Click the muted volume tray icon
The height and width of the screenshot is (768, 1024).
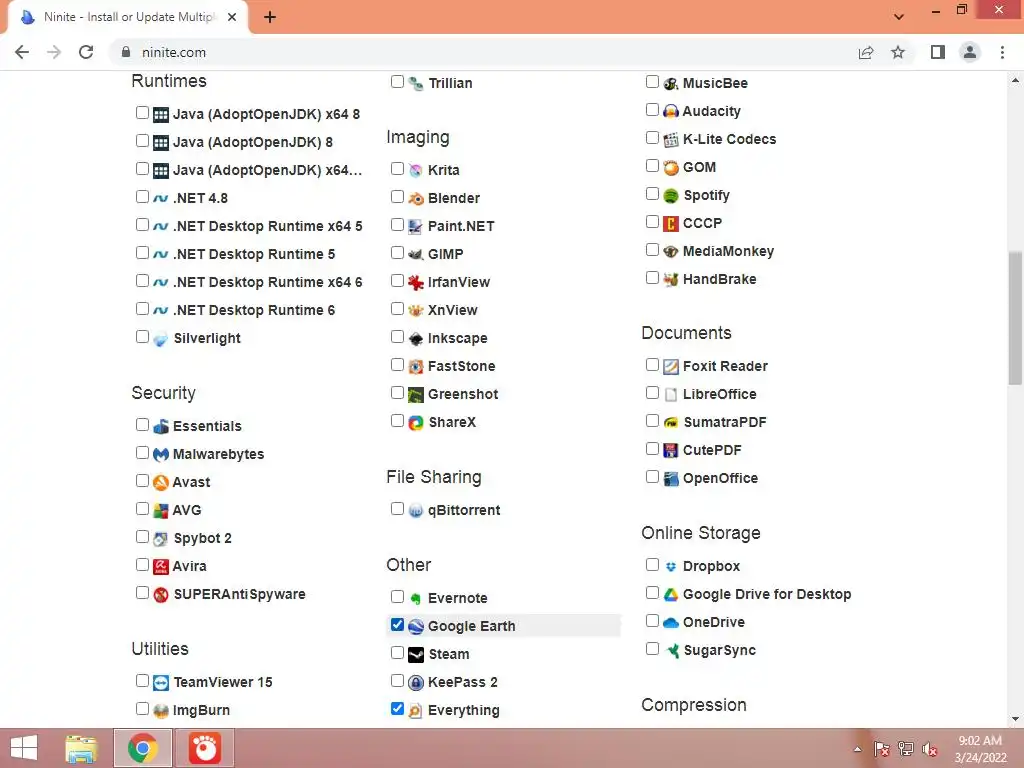(930, 749)
